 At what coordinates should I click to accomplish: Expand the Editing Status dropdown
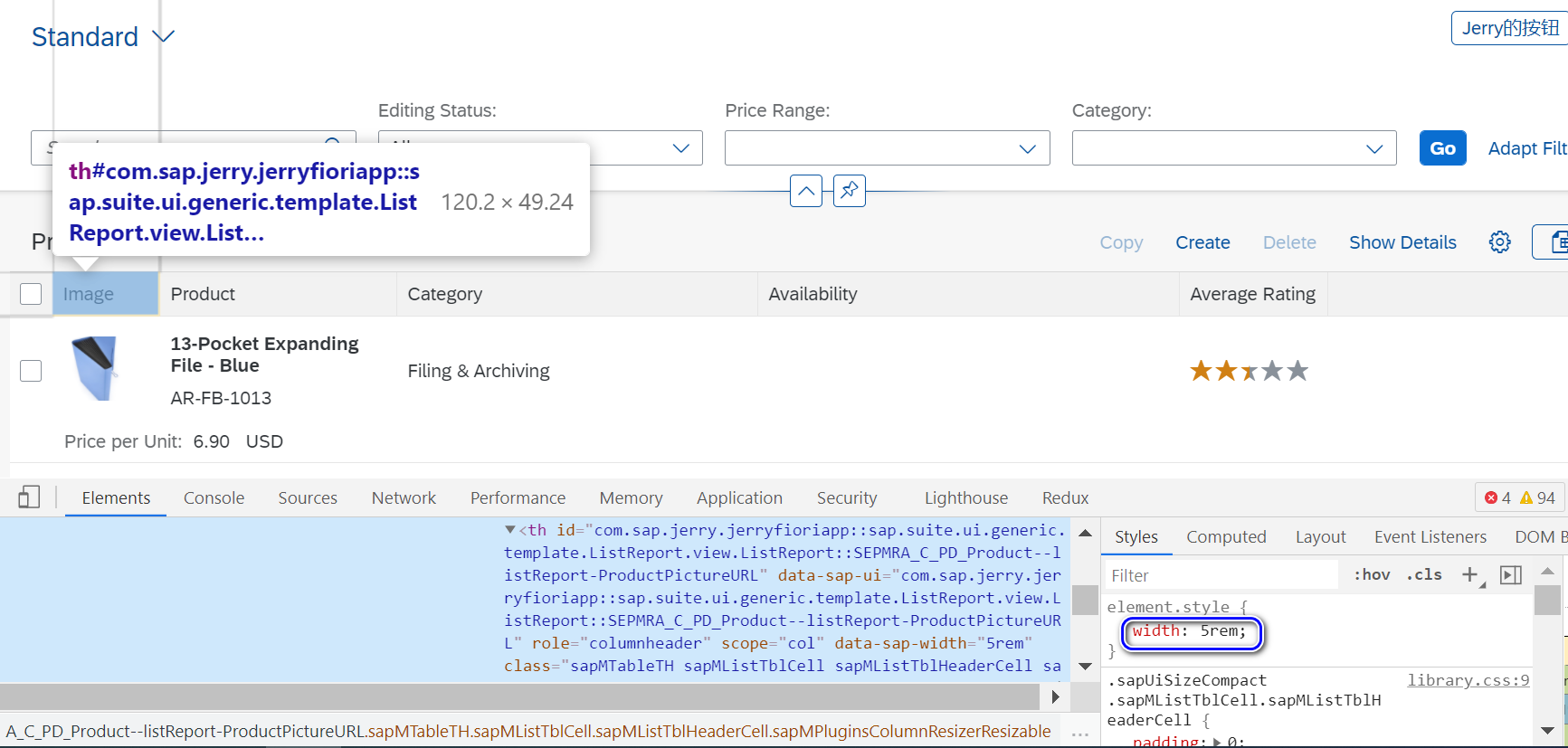pyautogui.click(x=681, y=148)
